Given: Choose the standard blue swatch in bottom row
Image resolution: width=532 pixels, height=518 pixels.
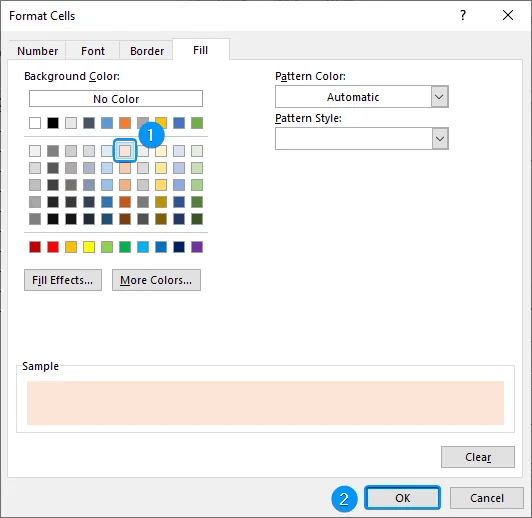Looking at the screenshot, I should pos(161,247).
